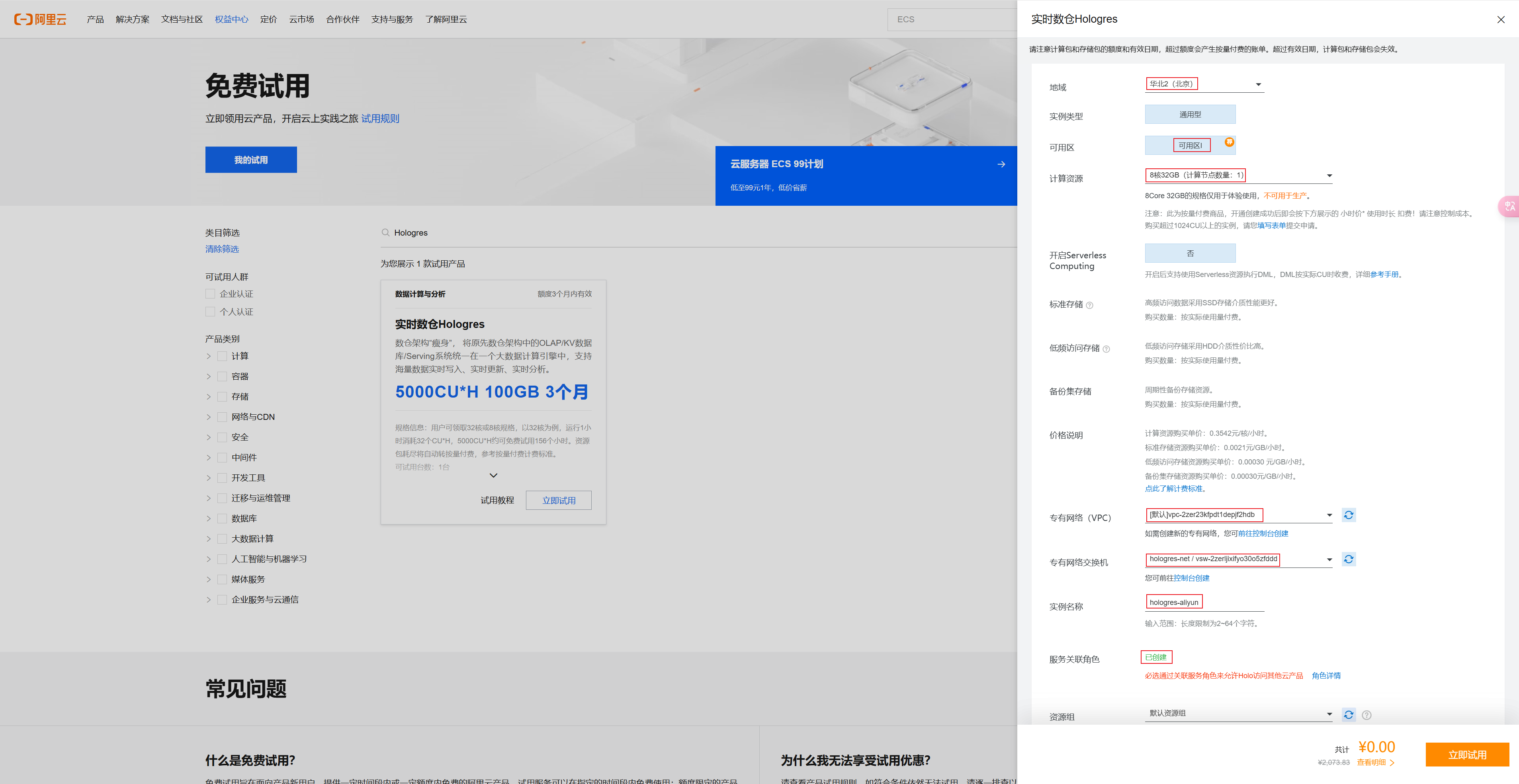The width and height of the screenshot is (1519, 784).
Task: Expand the 媒体服务 category arrow
Action: point(209,579)
